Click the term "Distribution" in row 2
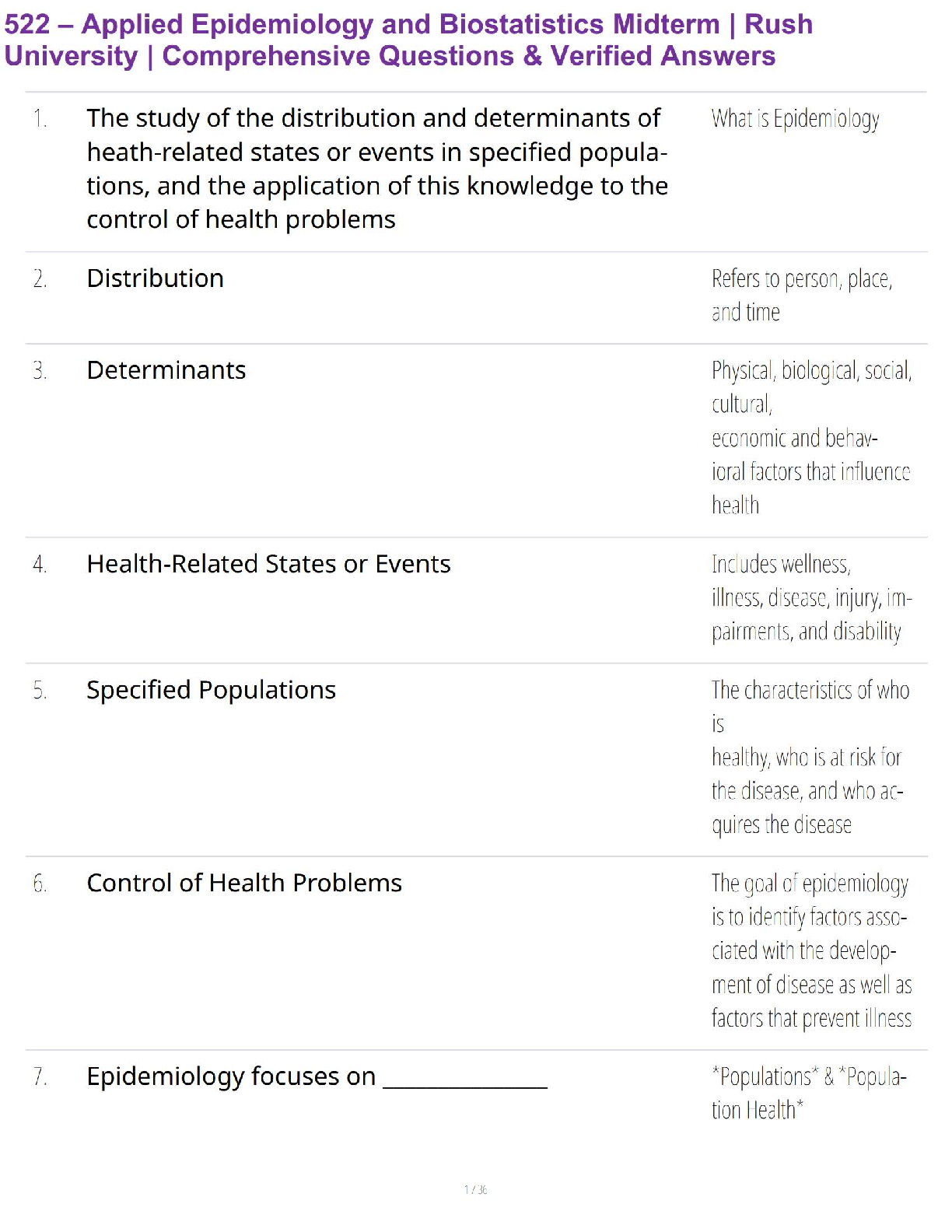The height and width of the screenshot is (1232, 952). (x=155, y=278)
